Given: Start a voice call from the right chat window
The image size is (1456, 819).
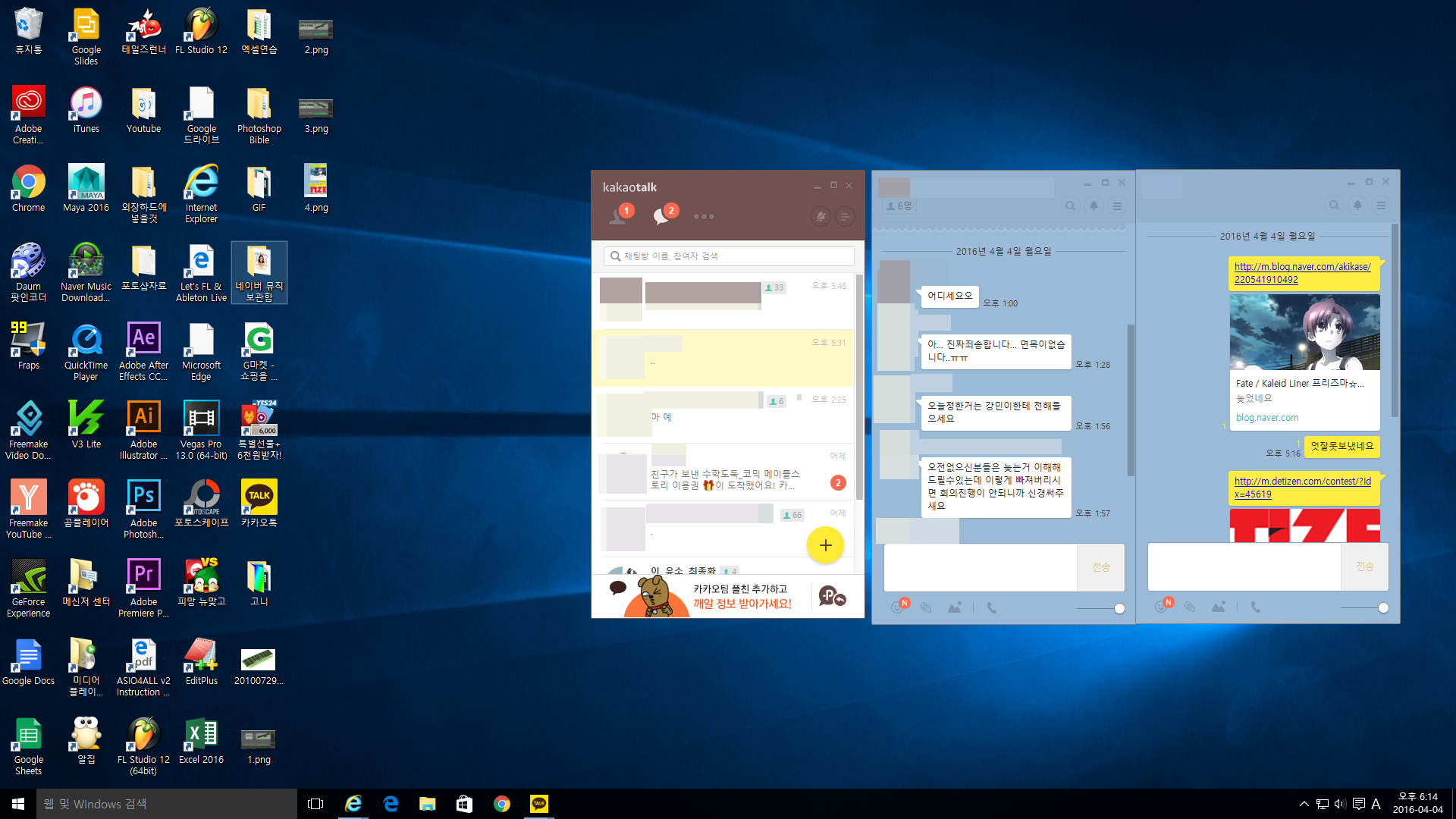Looking at the screenshot, I should click(1256, 607).
